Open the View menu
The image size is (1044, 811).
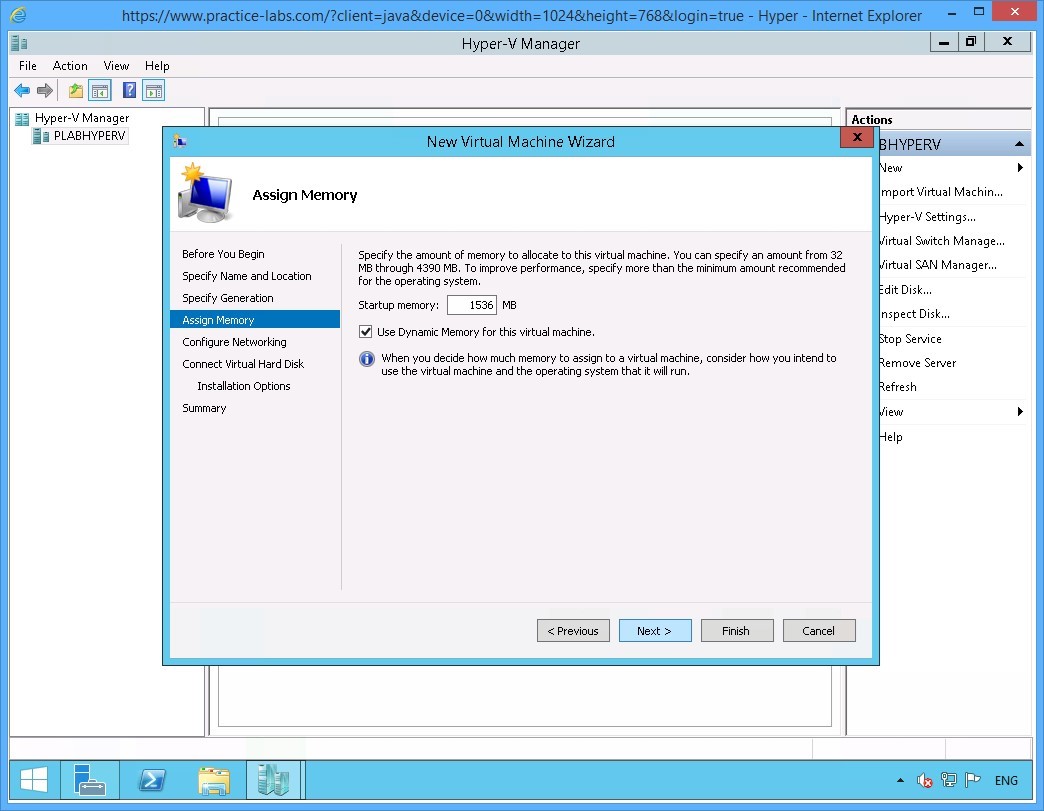pyautogui.click(x=116, y=65)
